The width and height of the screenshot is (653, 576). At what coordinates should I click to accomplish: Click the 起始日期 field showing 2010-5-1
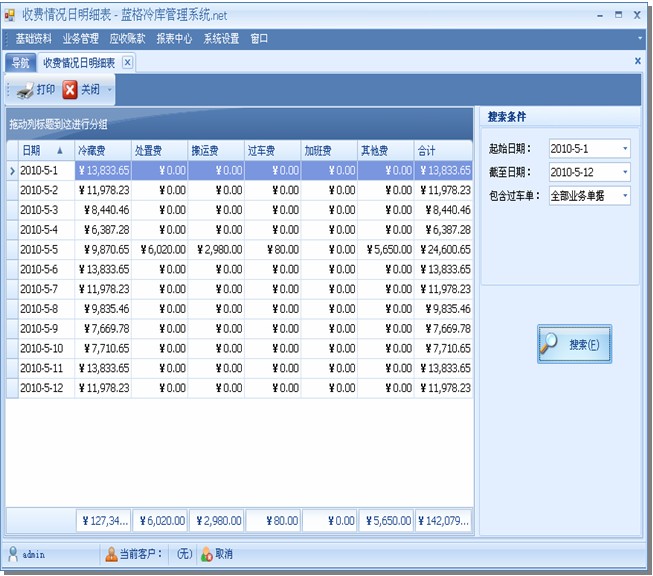point(590,149)
